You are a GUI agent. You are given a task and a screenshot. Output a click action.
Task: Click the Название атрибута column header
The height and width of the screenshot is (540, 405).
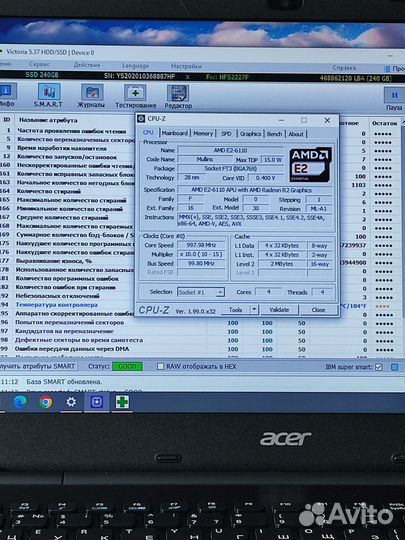(x=48, y=120)
